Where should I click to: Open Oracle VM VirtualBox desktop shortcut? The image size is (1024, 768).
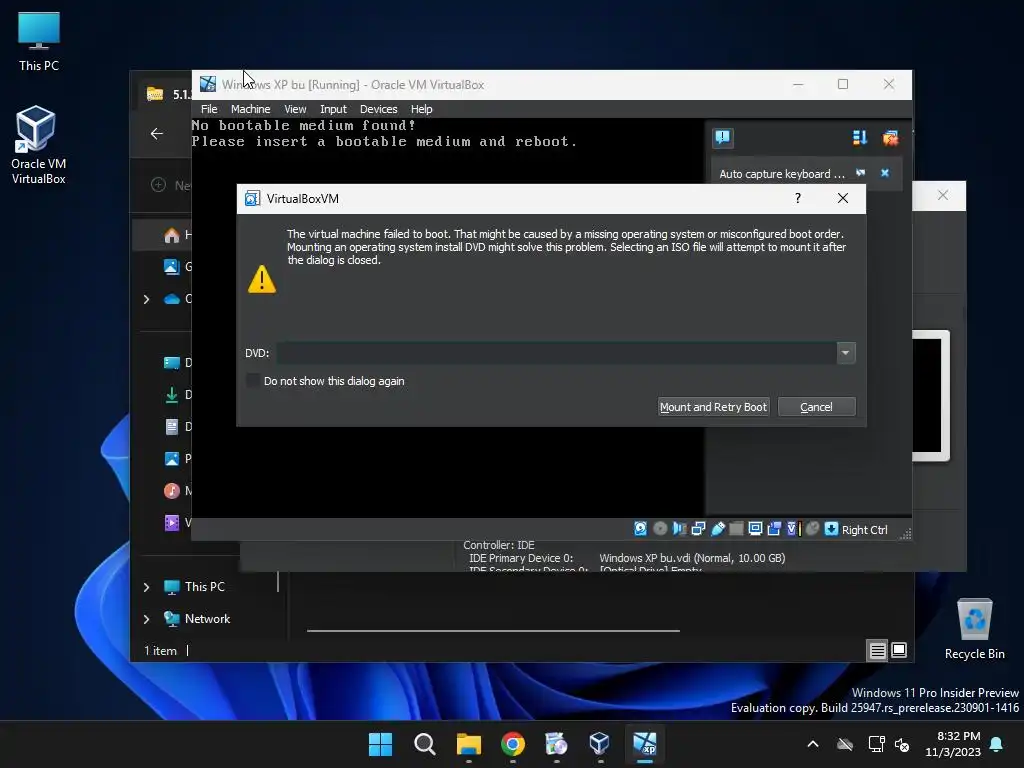[x=38, y=145]
